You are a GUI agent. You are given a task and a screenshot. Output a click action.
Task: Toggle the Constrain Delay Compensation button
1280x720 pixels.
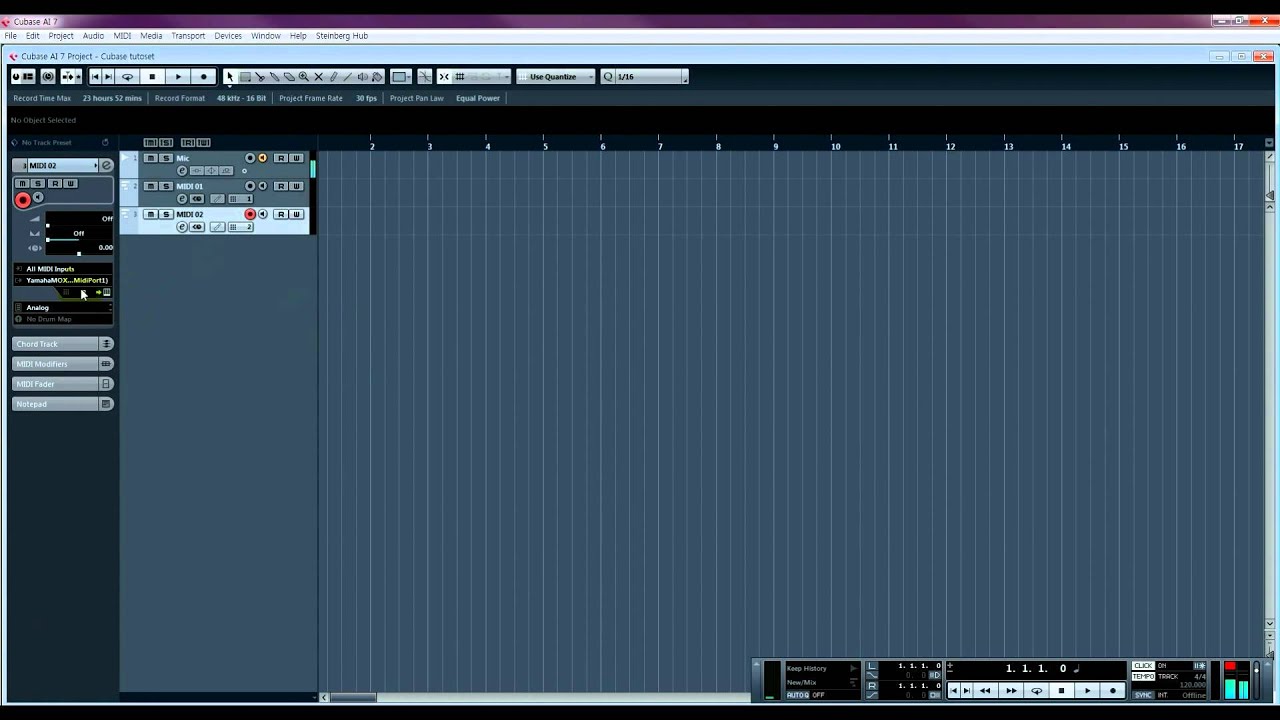(x=48, y=76)
